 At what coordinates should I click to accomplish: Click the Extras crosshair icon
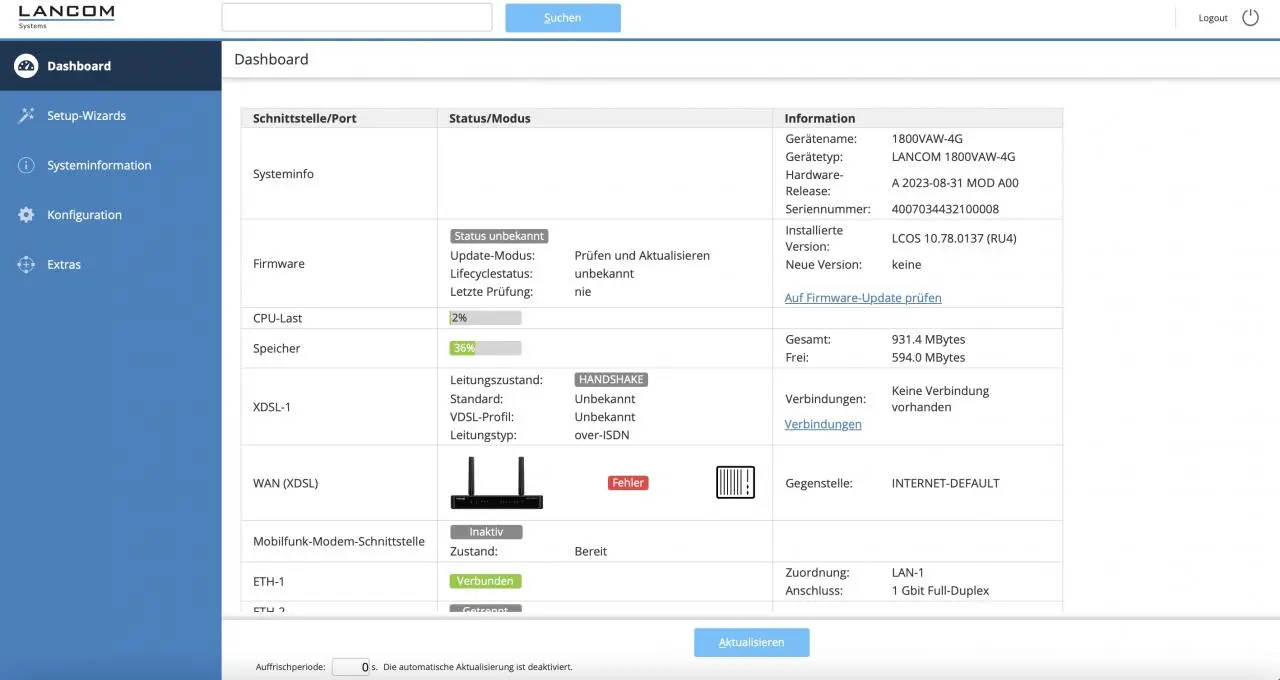[x=26, y=265]
